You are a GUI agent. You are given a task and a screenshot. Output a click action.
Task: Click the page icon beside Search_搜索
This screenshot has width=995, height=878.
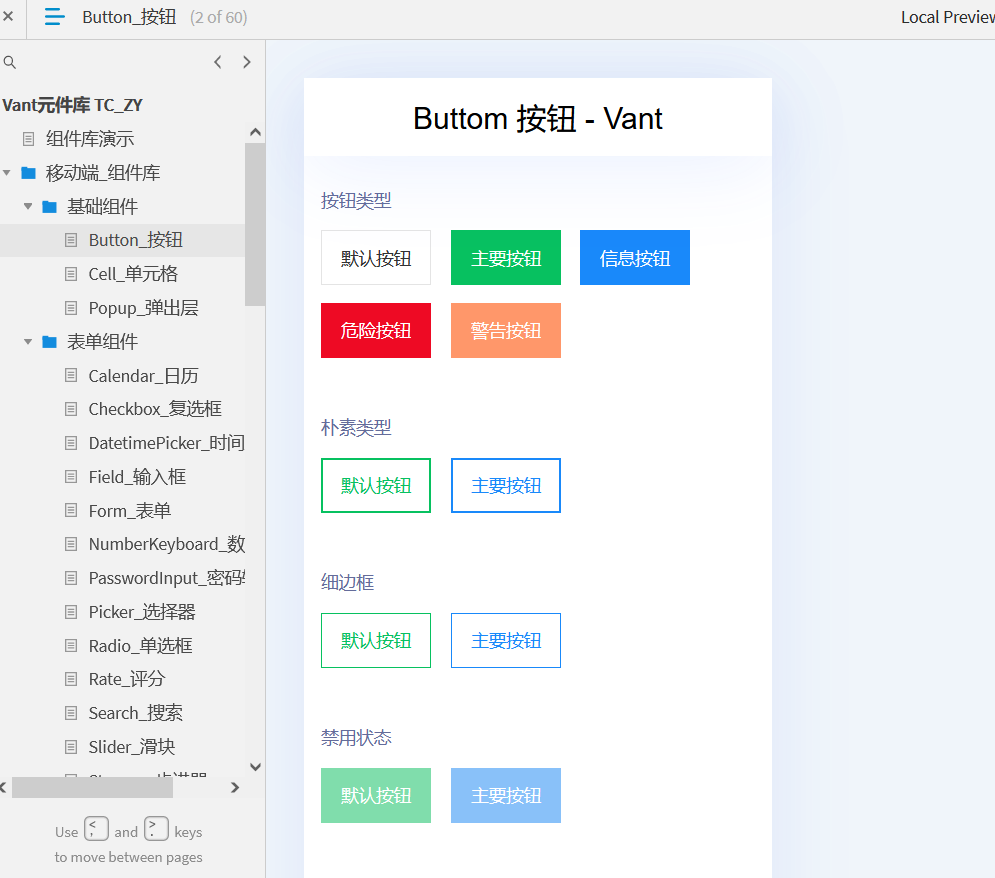click(71, 713)
